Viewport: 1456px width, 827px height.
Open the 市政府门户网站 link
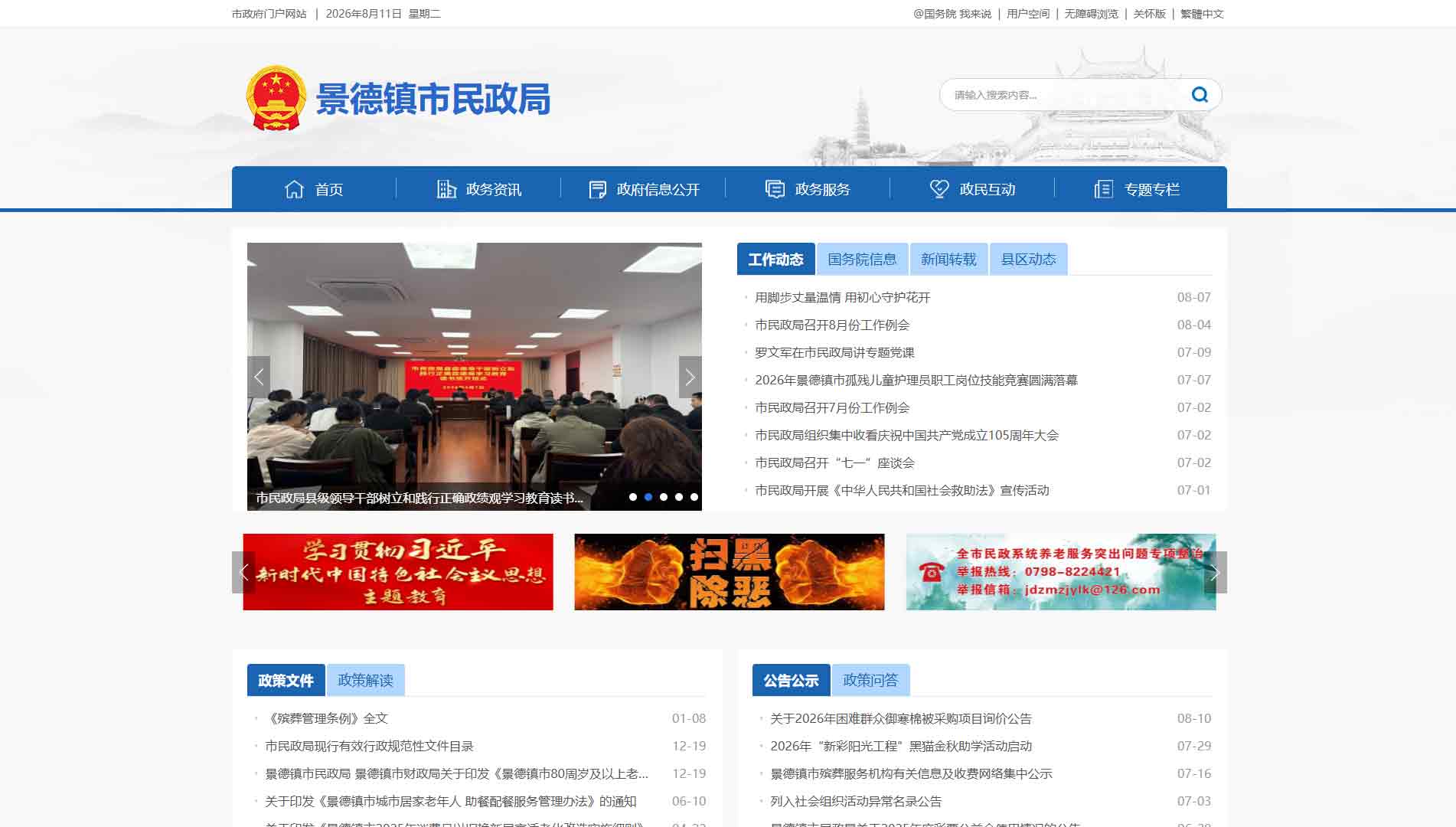point(269,14)
